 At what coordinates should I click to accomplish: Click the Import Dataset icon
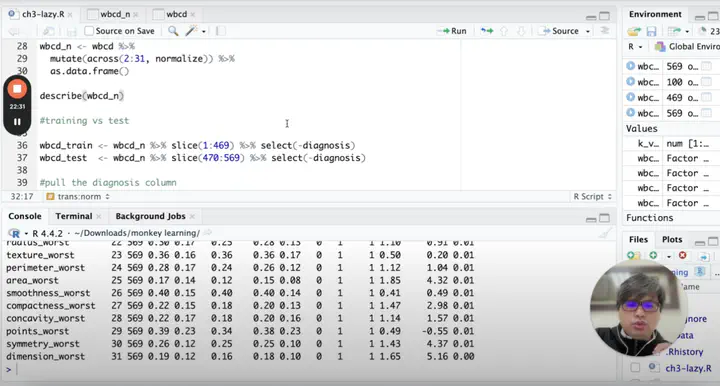click(674, 31)
